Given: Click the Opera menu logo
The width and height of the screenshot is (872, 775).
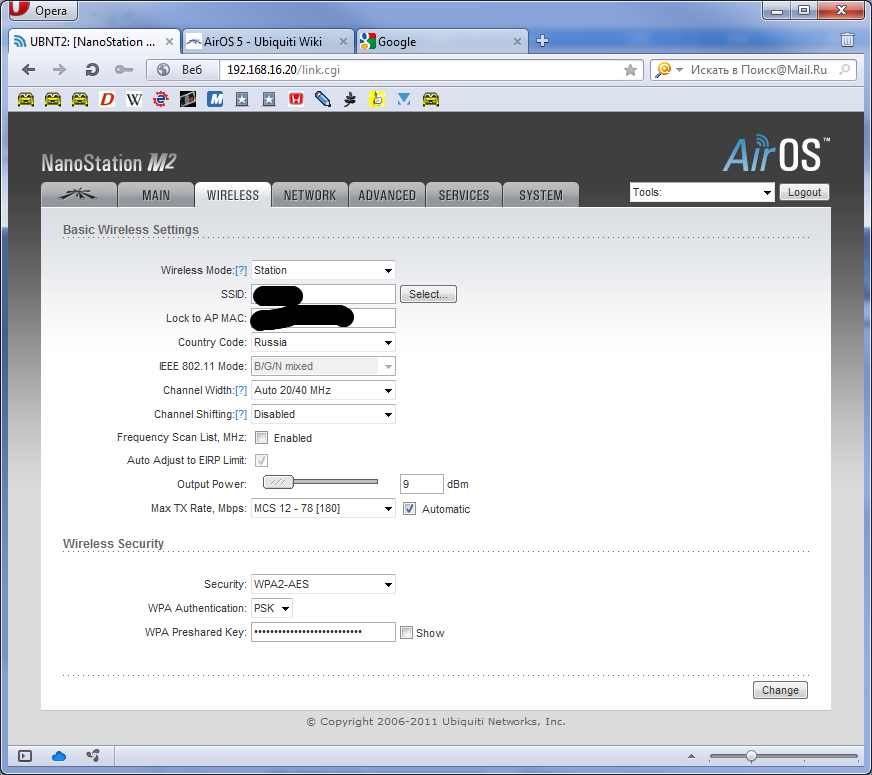Looking at the screenshot, I should [43, 11].
